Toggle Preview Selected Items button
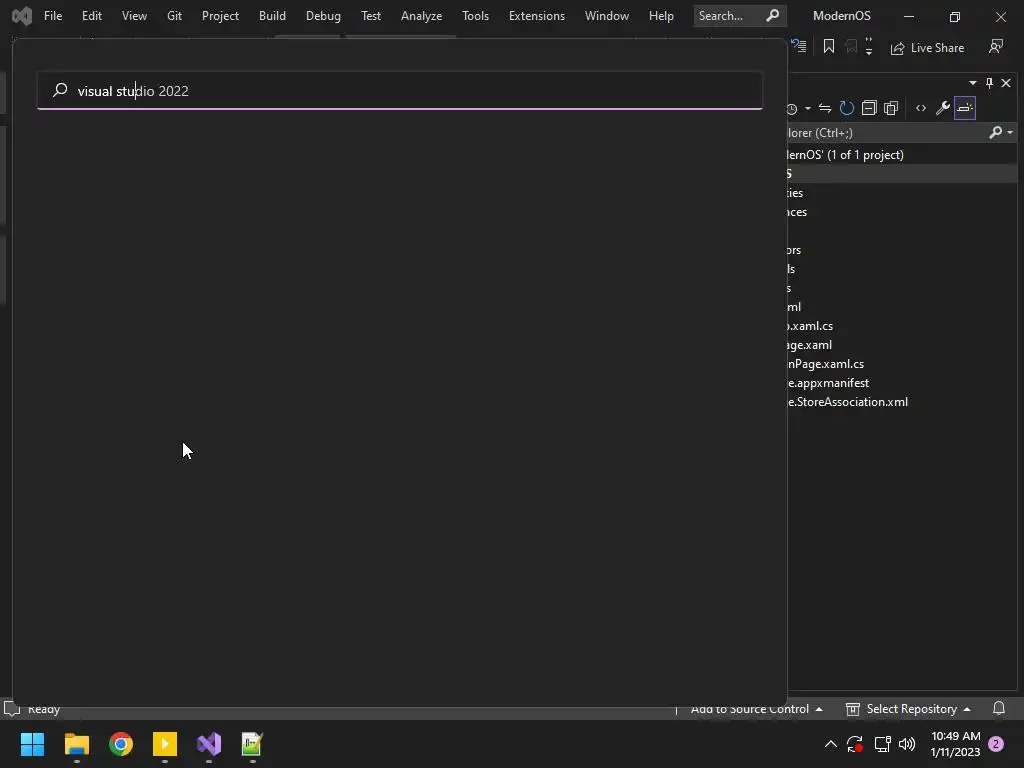The height and width of the screenshot is (768, 1024). [965, 108]
